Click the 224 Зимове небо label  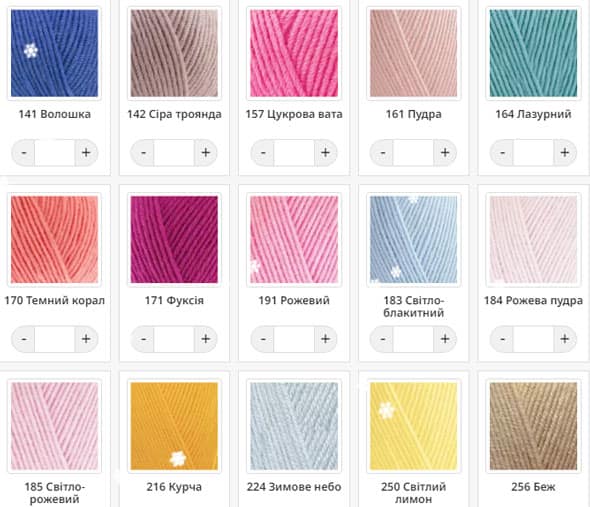coord(294,487)
